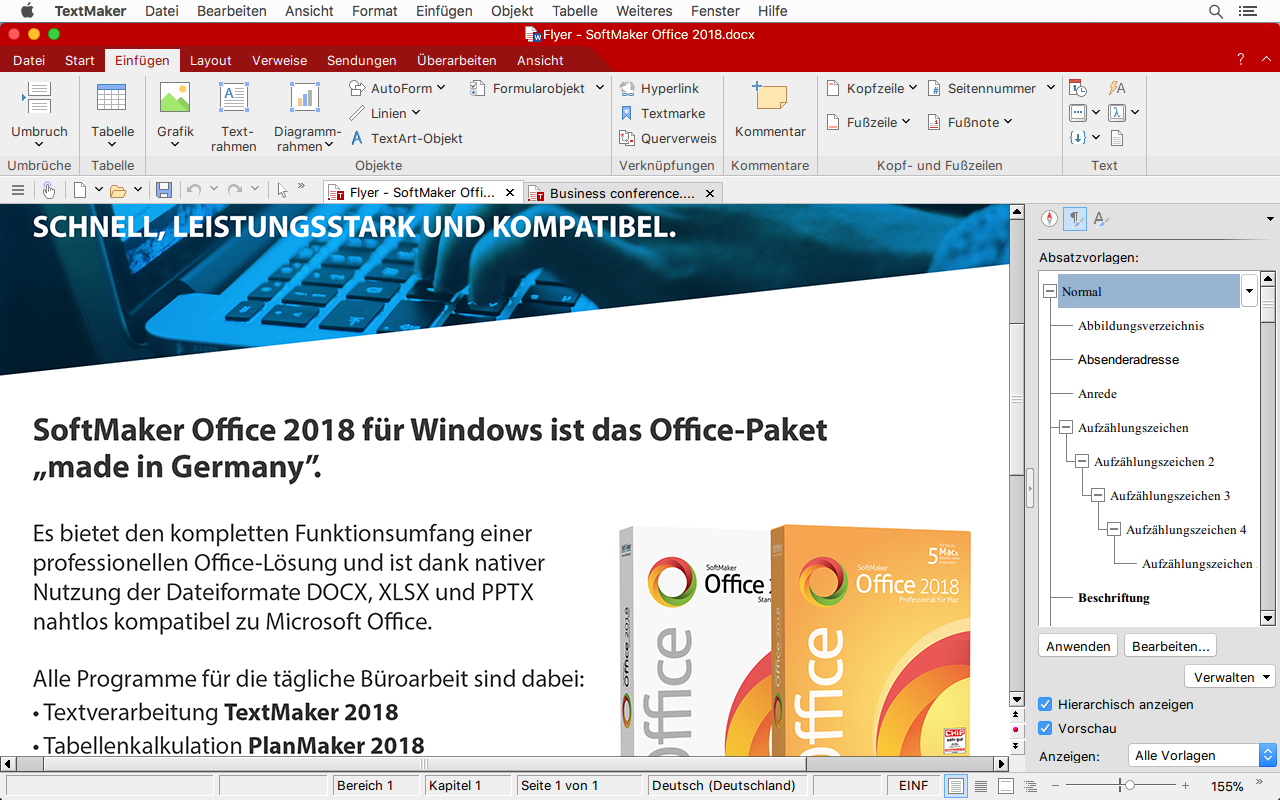Screen dimensions: 1280x800
Task: Switch to standard page view icon
Action: coord(956,786)
